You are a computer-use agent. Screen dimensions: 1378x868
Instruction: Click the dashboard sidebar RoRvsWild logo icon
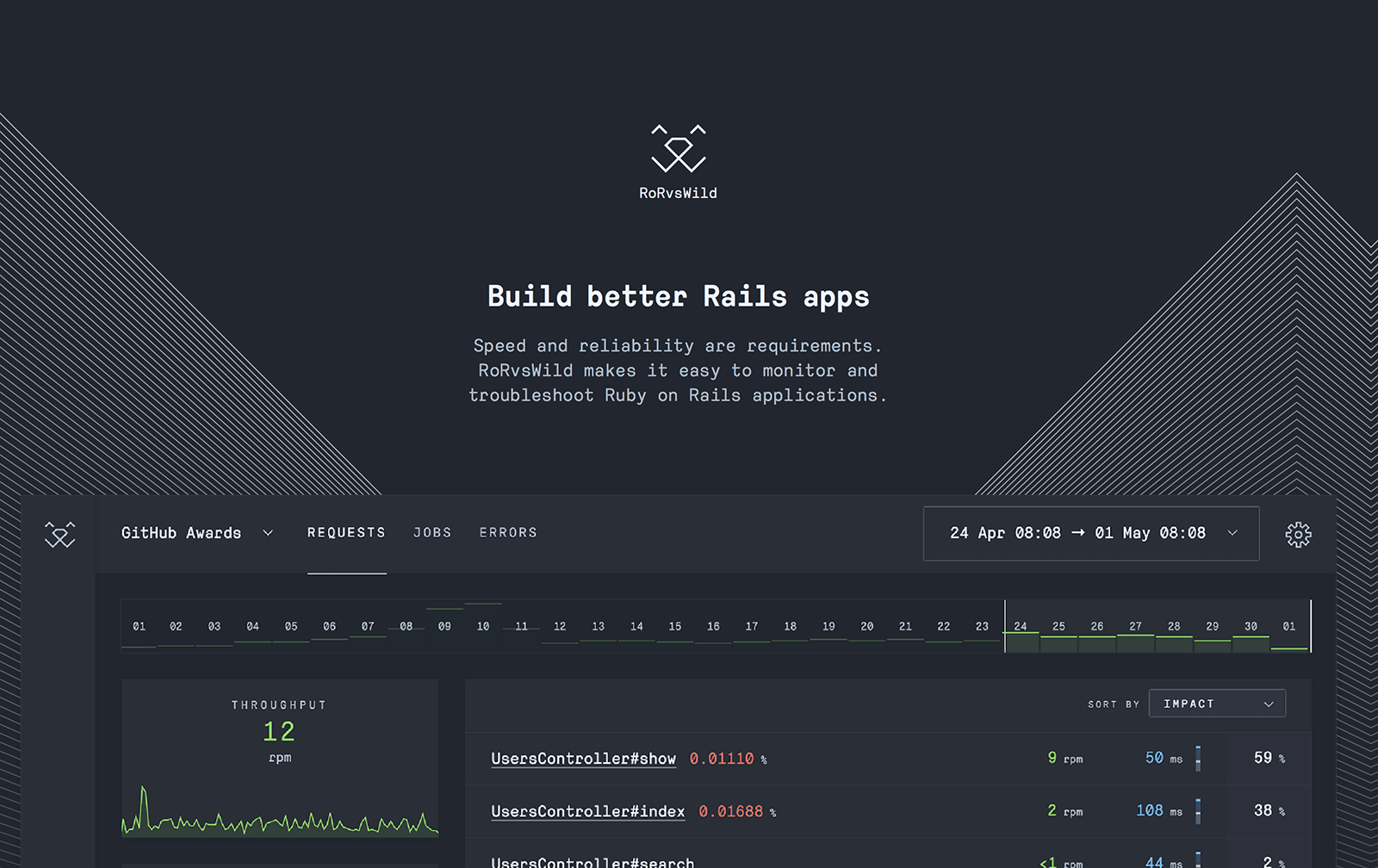59,535
